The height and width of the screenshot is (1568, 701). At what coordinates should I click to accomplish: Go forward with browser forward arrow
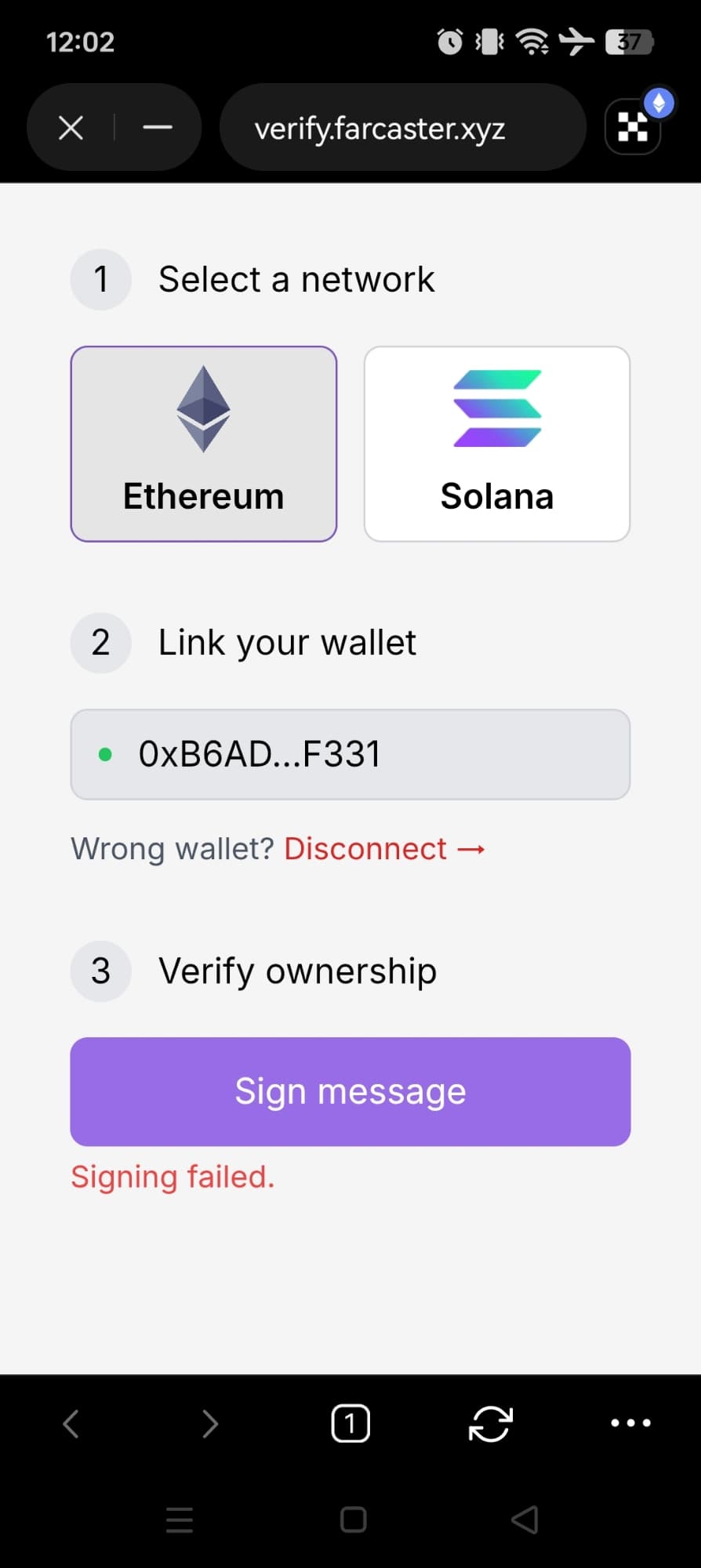[210, 1424]
